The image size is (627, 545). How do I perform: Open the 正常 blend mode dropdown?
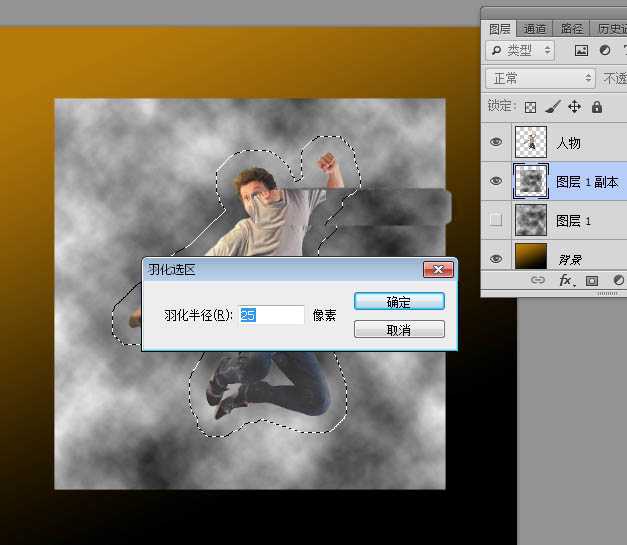540,78
